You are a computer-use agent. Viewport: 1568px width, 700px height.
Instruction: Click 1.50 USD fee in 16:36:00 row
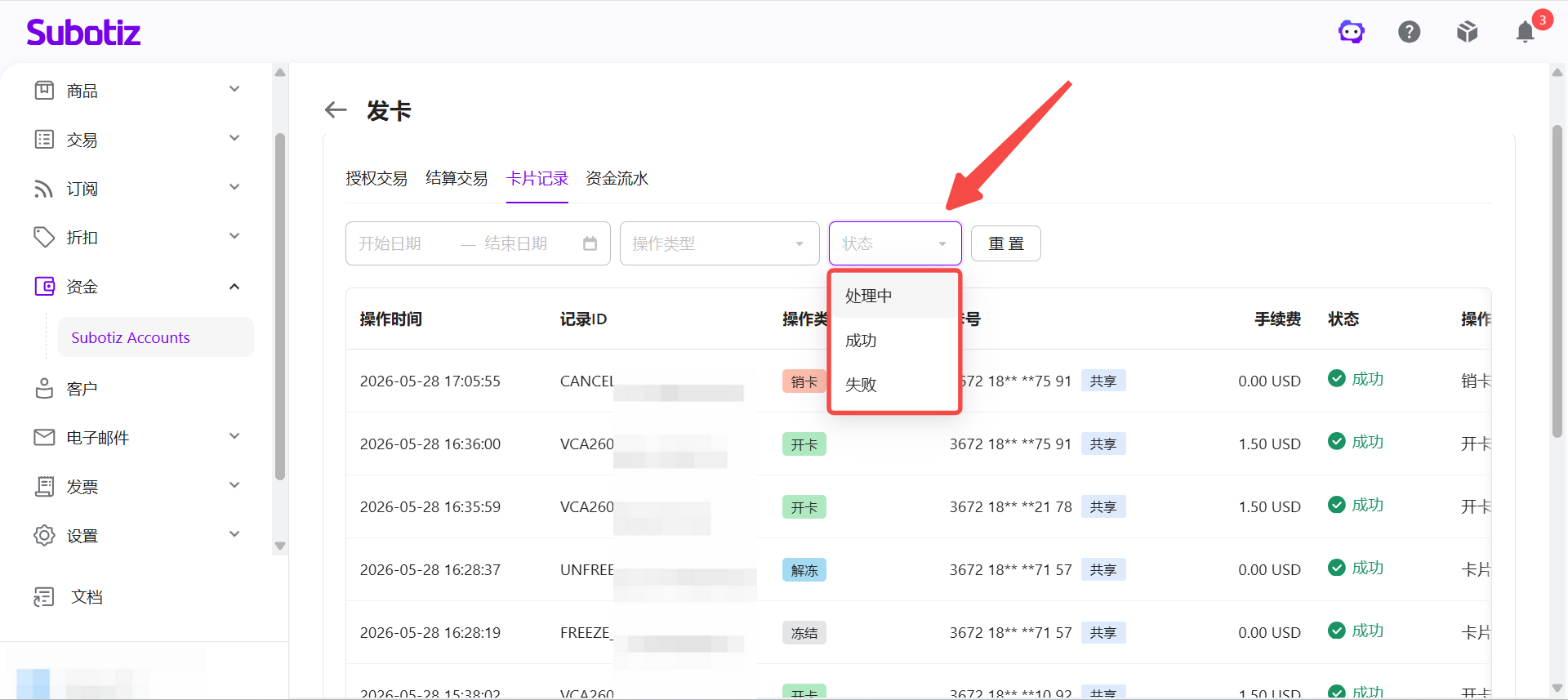pos(1269,444)
